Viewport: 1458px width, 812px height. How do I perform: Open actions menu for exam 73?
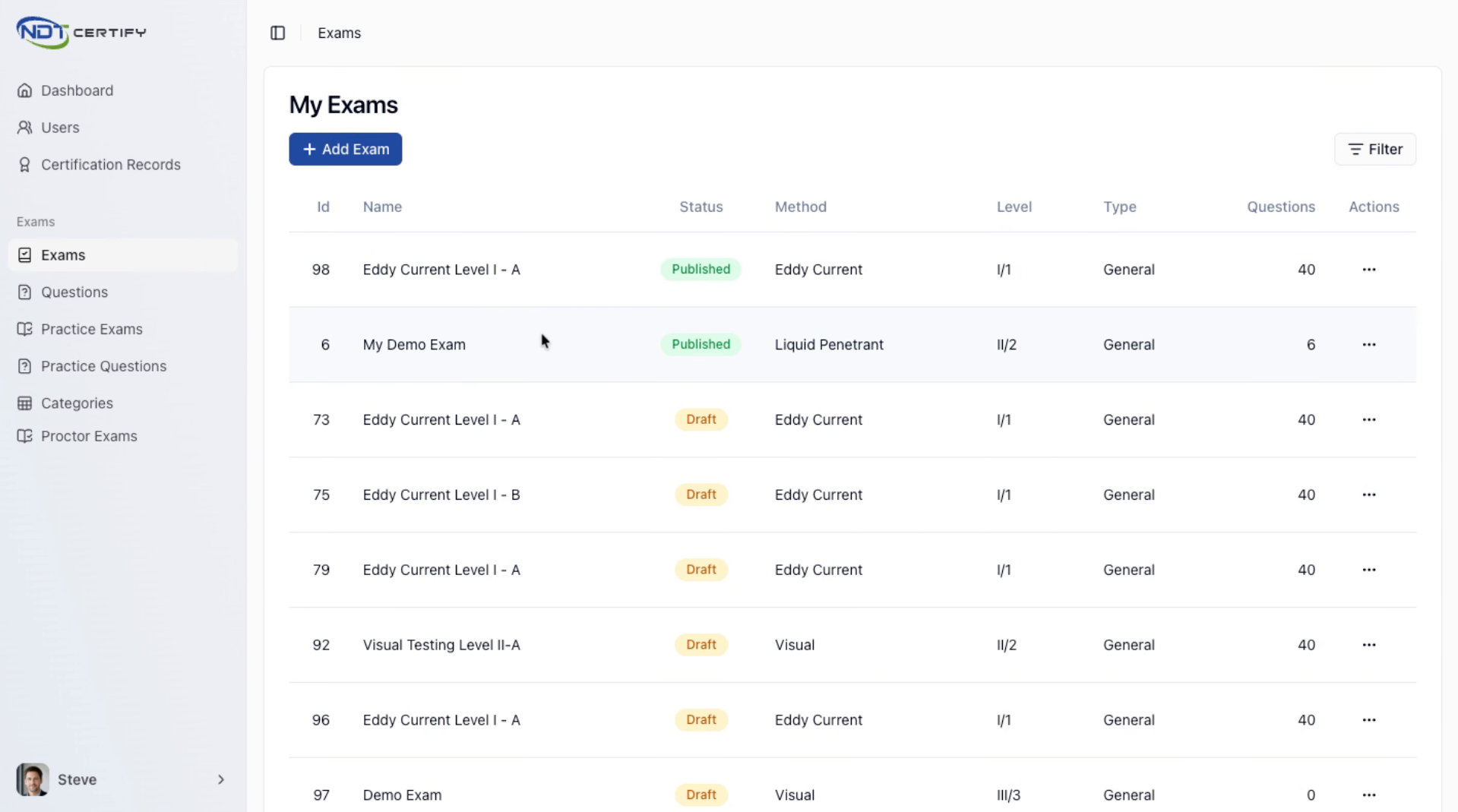[x=1368, y=419]
